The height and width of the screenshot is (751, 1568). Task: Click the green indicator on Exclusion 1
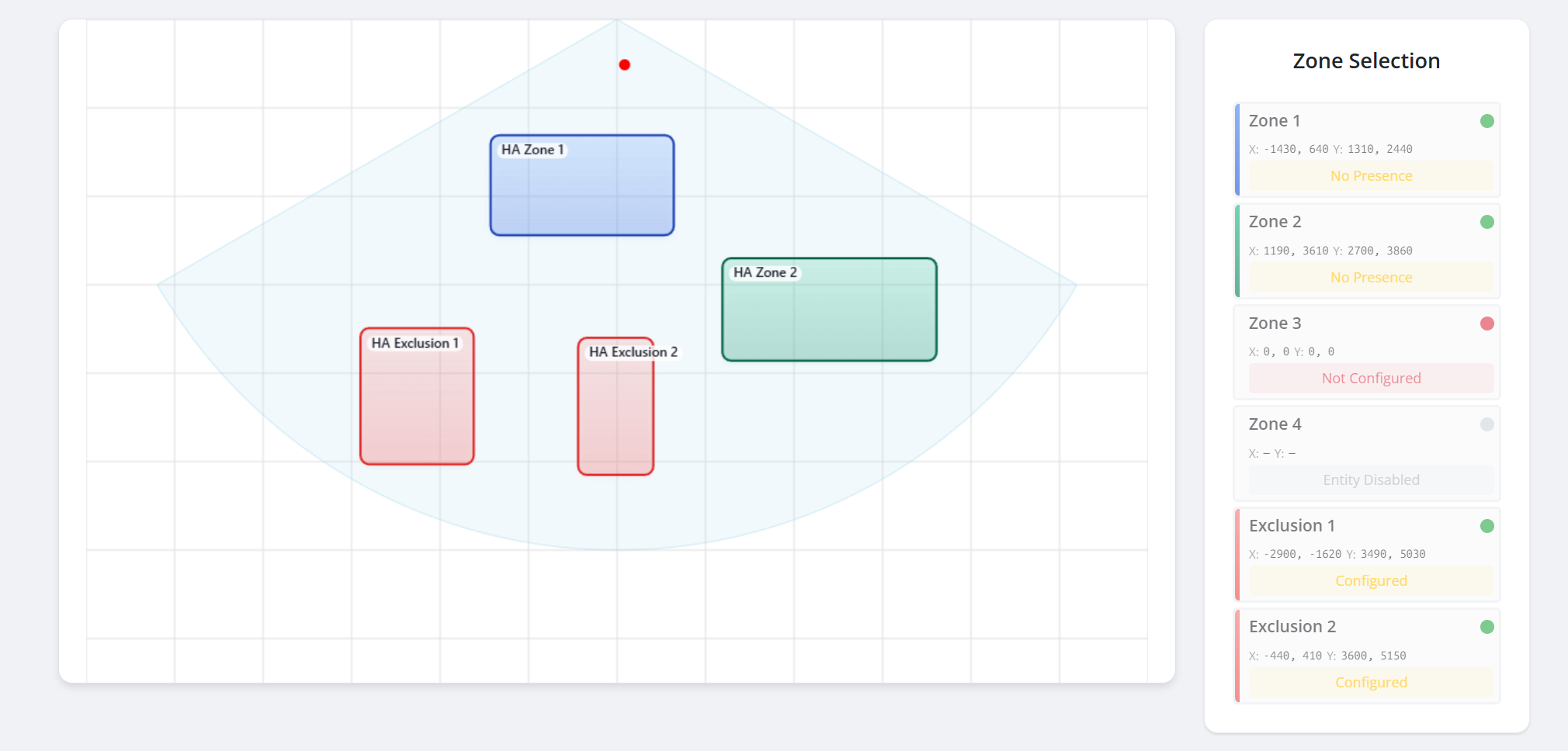1486,525
